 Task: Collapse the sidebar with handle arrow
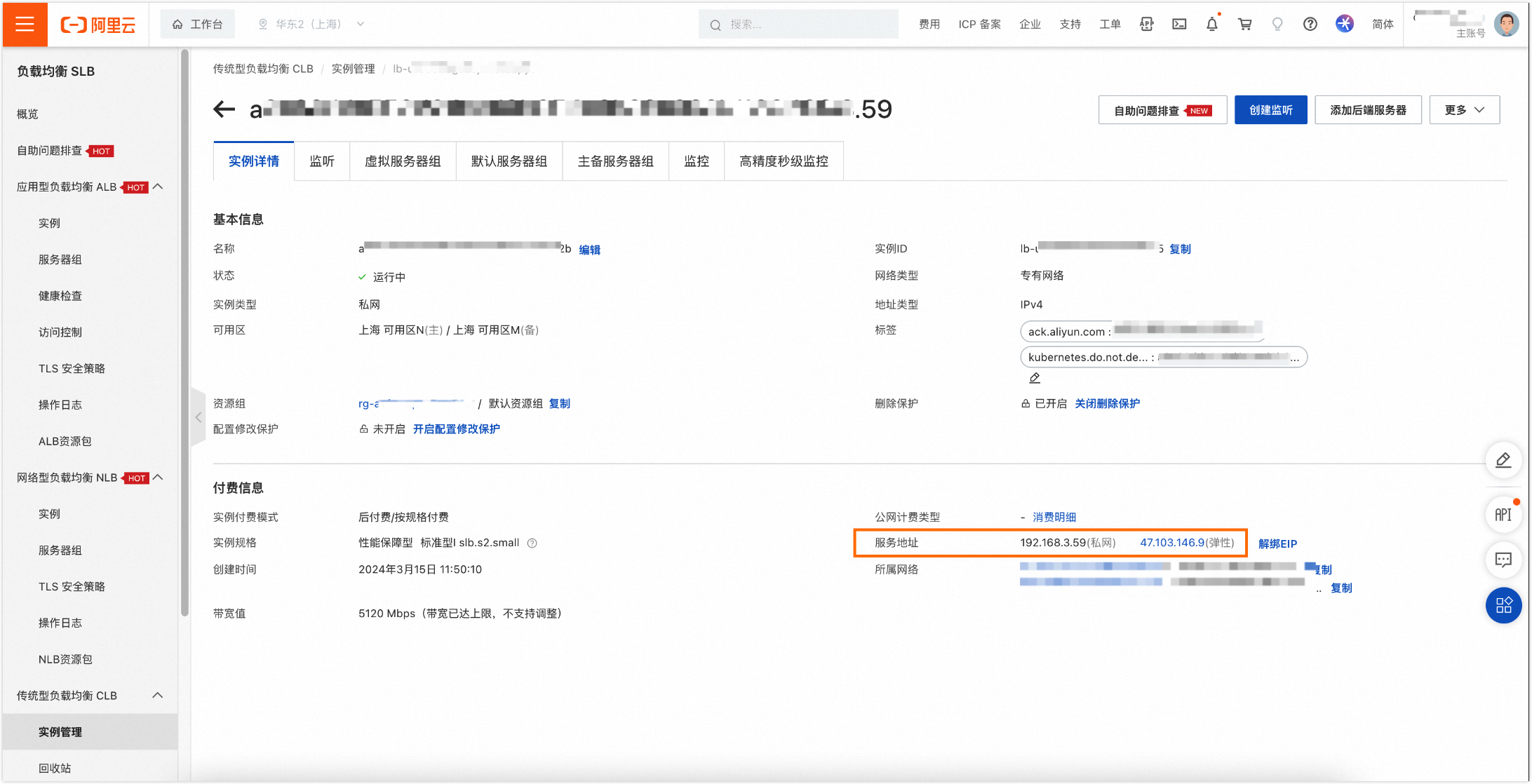pyautogui.click(x=199, y=417)
